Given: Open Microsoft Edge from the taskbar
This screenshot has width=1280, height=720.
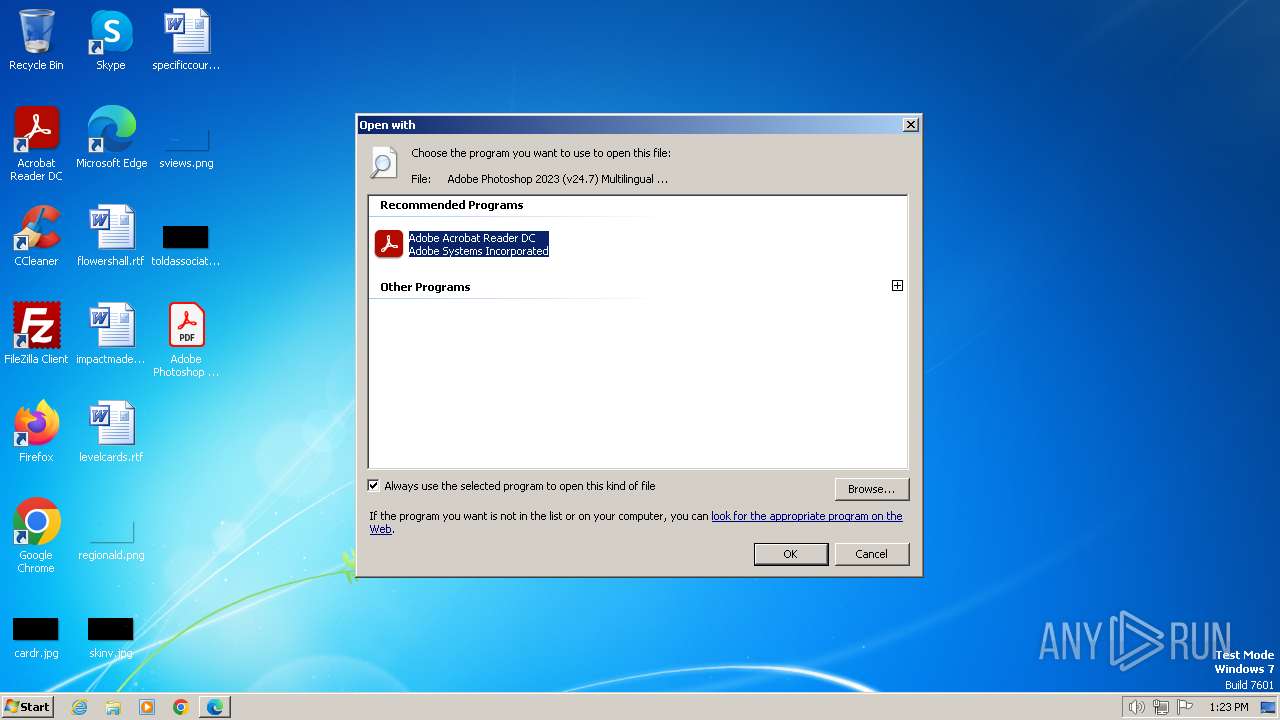Looking at the screenshot, I should [215, 707].
